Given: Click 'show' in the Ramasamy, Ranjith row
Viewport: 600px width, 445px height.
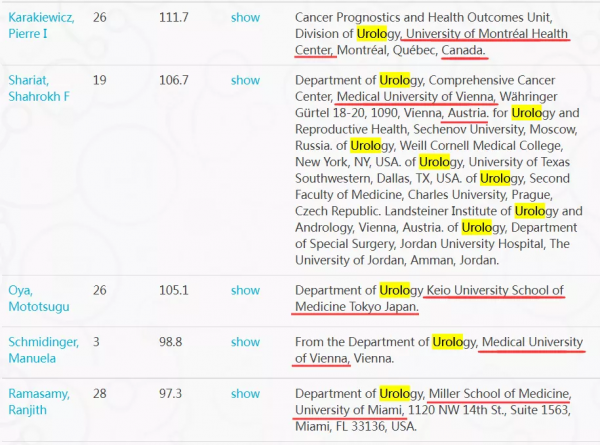Looking at the screenshot, I should (245, 393).
